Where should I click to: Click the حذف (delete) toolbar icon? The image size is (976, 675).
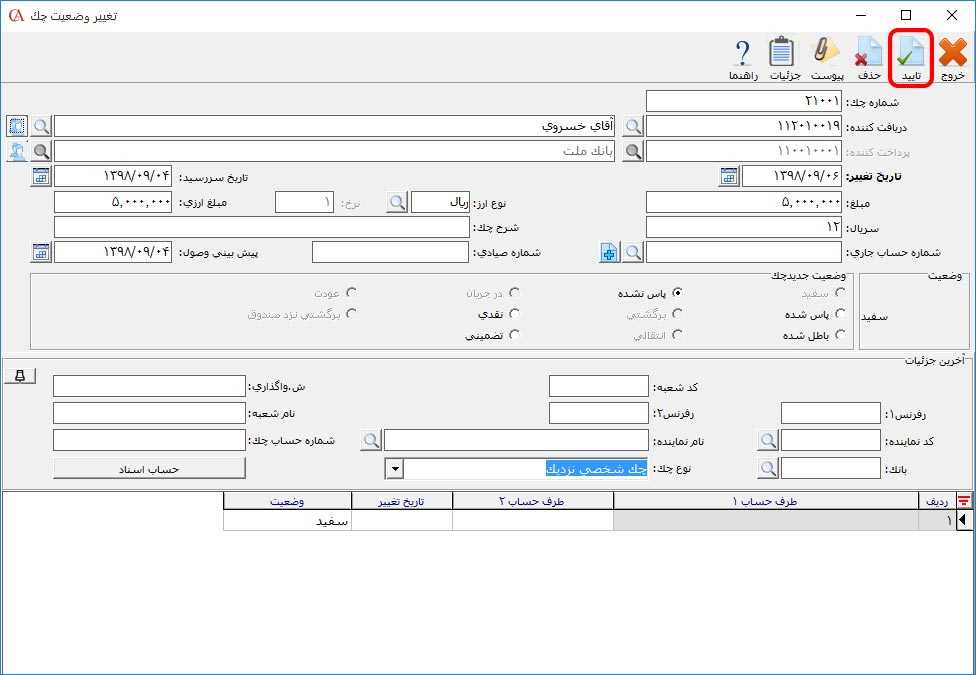[x=868, y=56]
